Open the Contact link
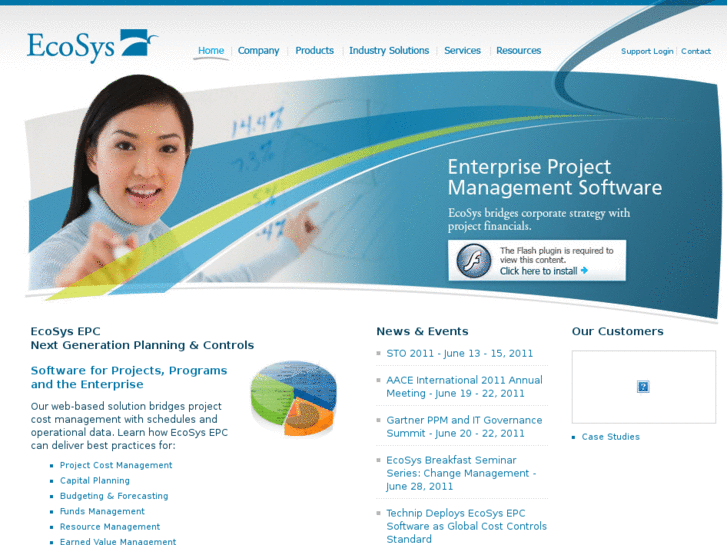This screenshot has height=545, width=727. click(x=695, y=51)
